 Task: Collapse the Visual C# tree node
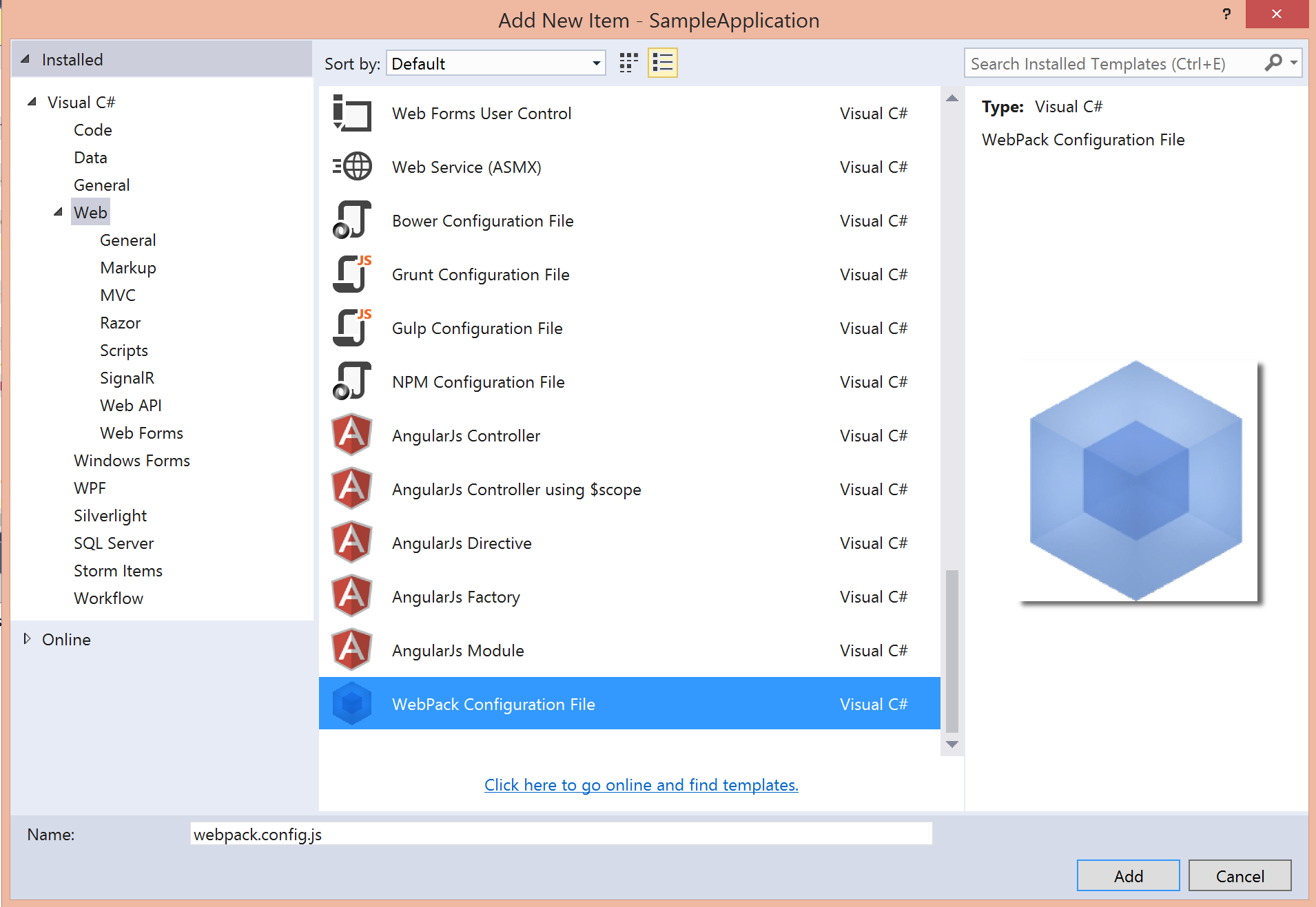tap(32, 101)
